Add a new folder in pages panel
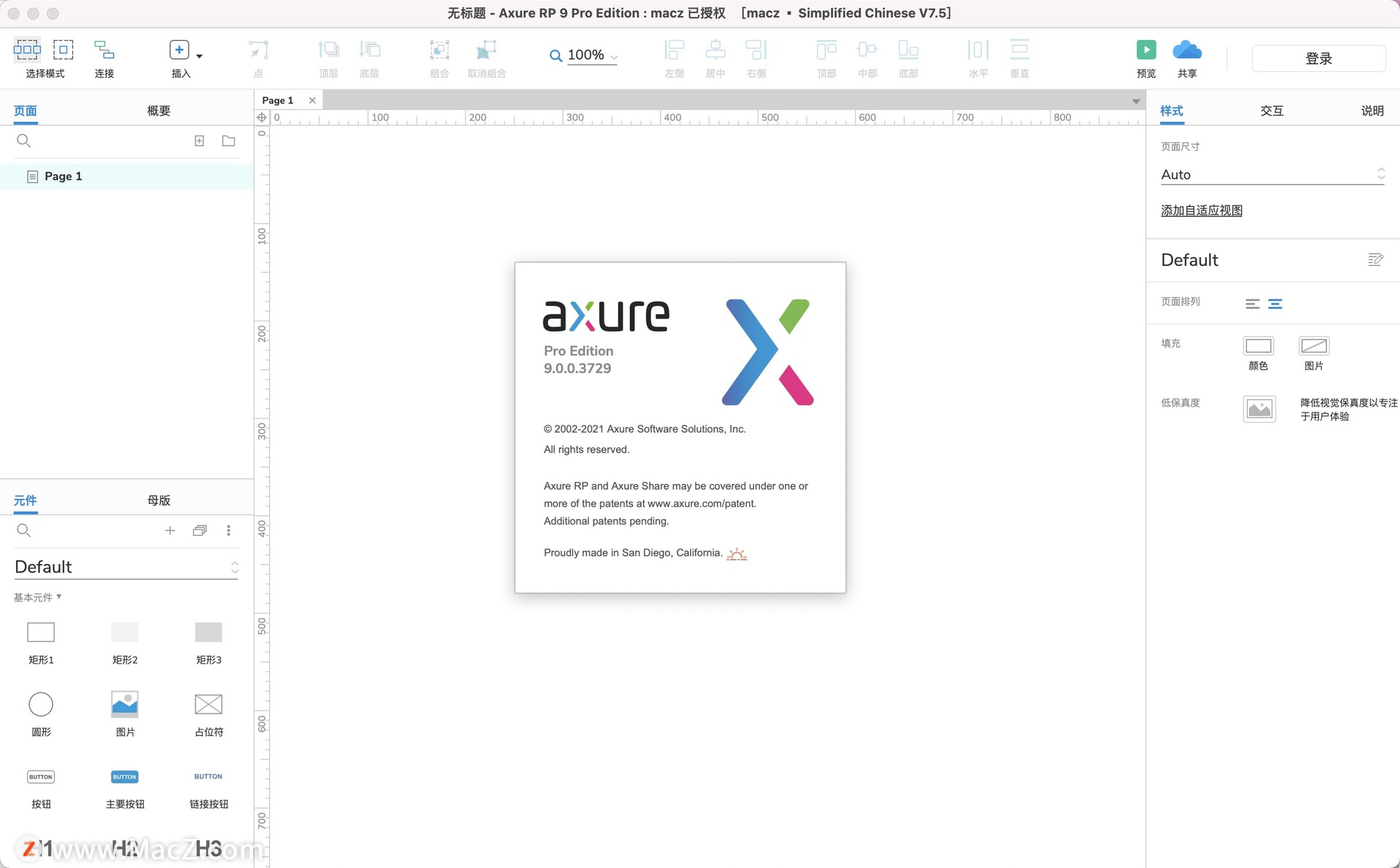 [x=228, y=141]
